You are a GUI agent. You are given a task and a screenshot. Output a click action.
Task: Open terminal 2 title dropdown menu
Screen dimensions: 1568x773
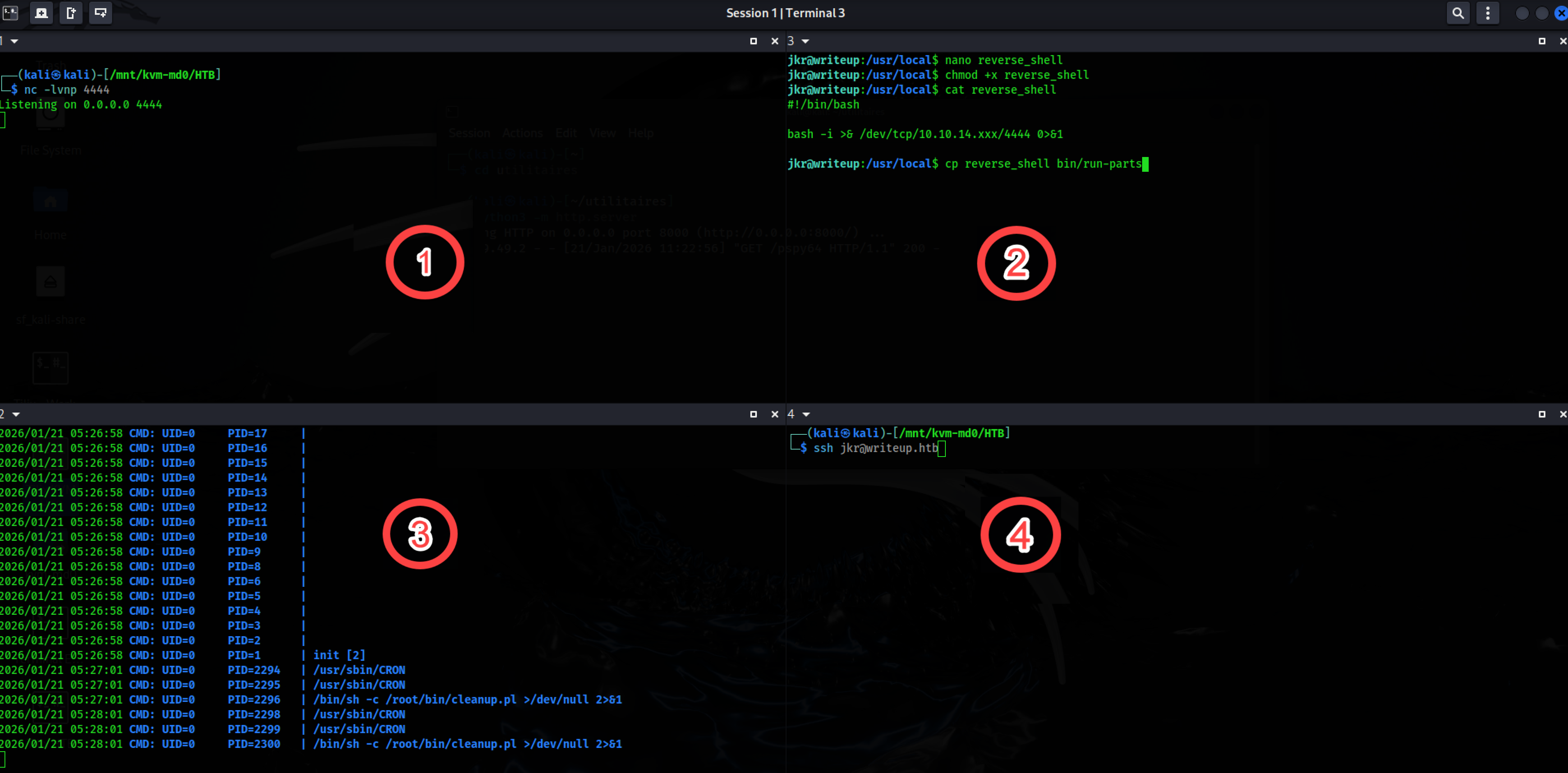pyautogui.click(x=16, y=414)
